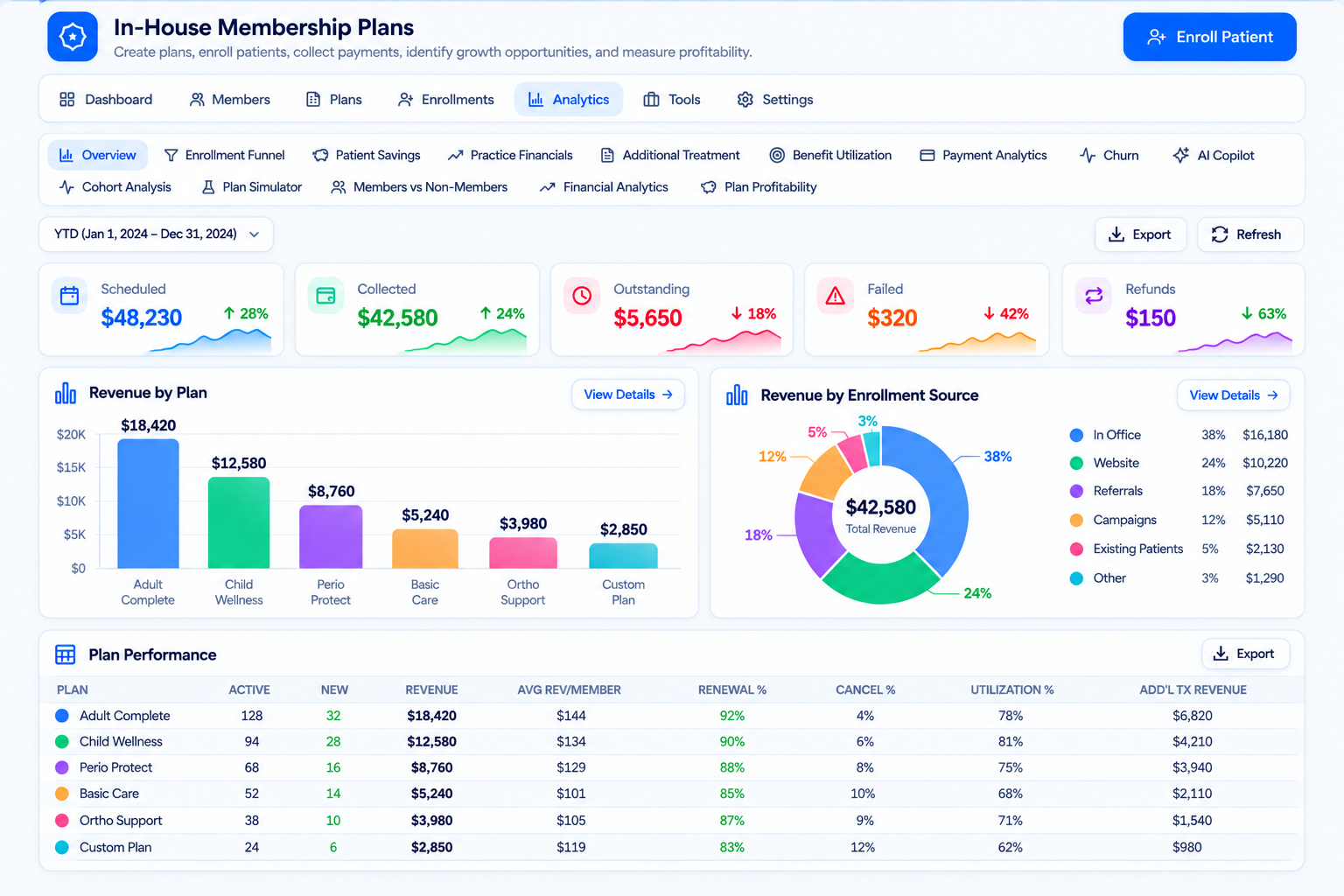Click Child Wellness in Plan Performance table
This screenshot has height=896, width=1344.
click(121, 741)
